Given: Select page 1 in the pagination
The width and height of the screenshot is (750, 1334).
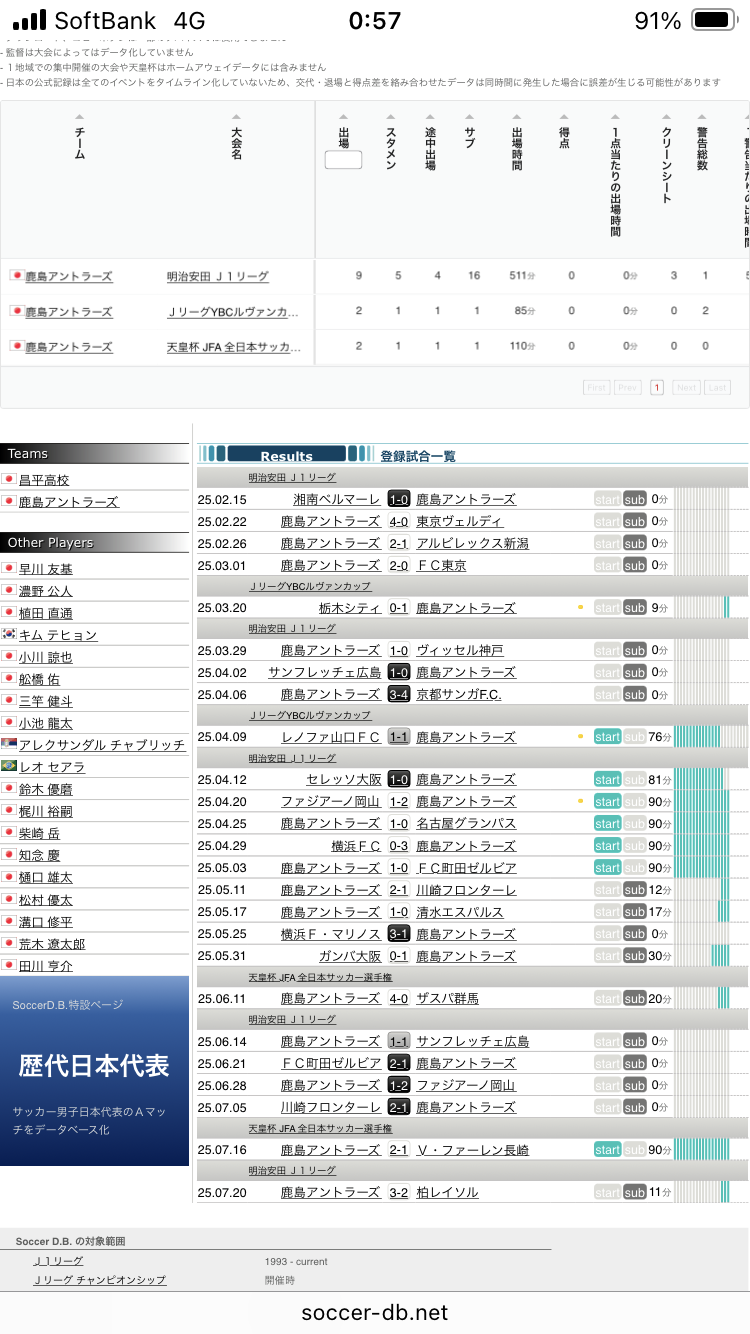Looking at the screenshot, I should pyautogui.click(x=657, y=387).
